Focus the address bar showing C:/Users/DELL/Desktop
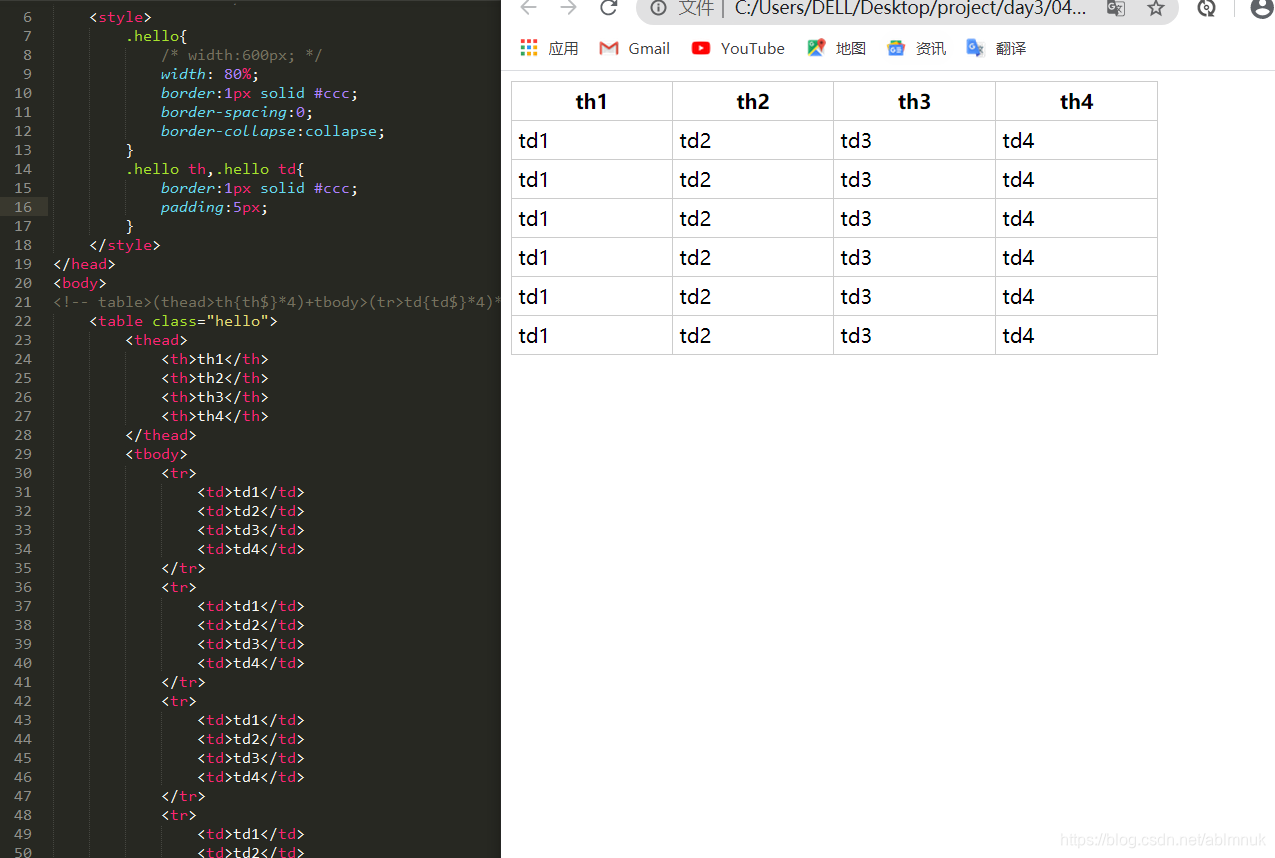This screenshot has height=858, width=1275. click(910, 9)
